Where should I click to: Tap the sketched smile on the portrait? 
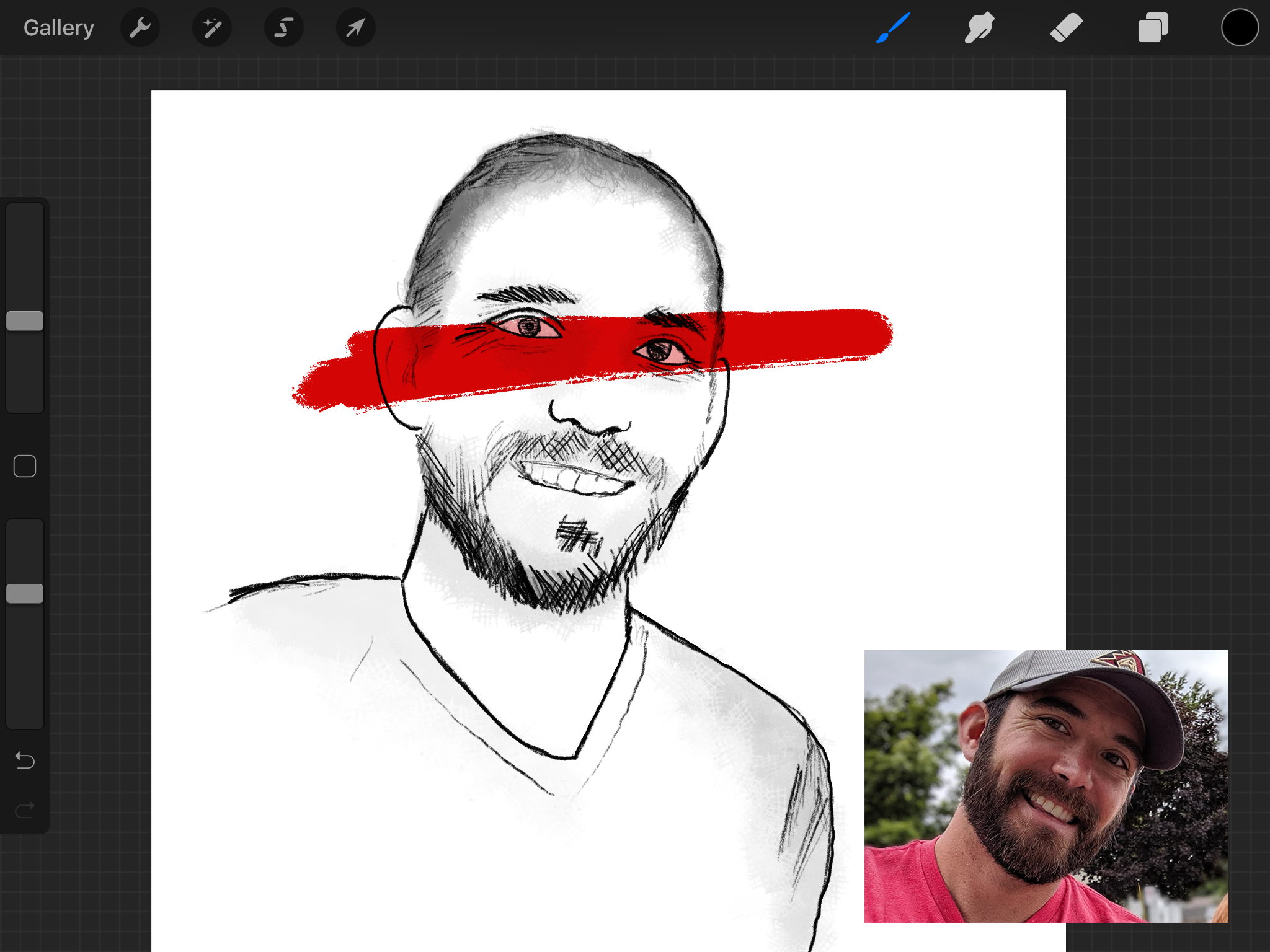[x=577, y=477]
